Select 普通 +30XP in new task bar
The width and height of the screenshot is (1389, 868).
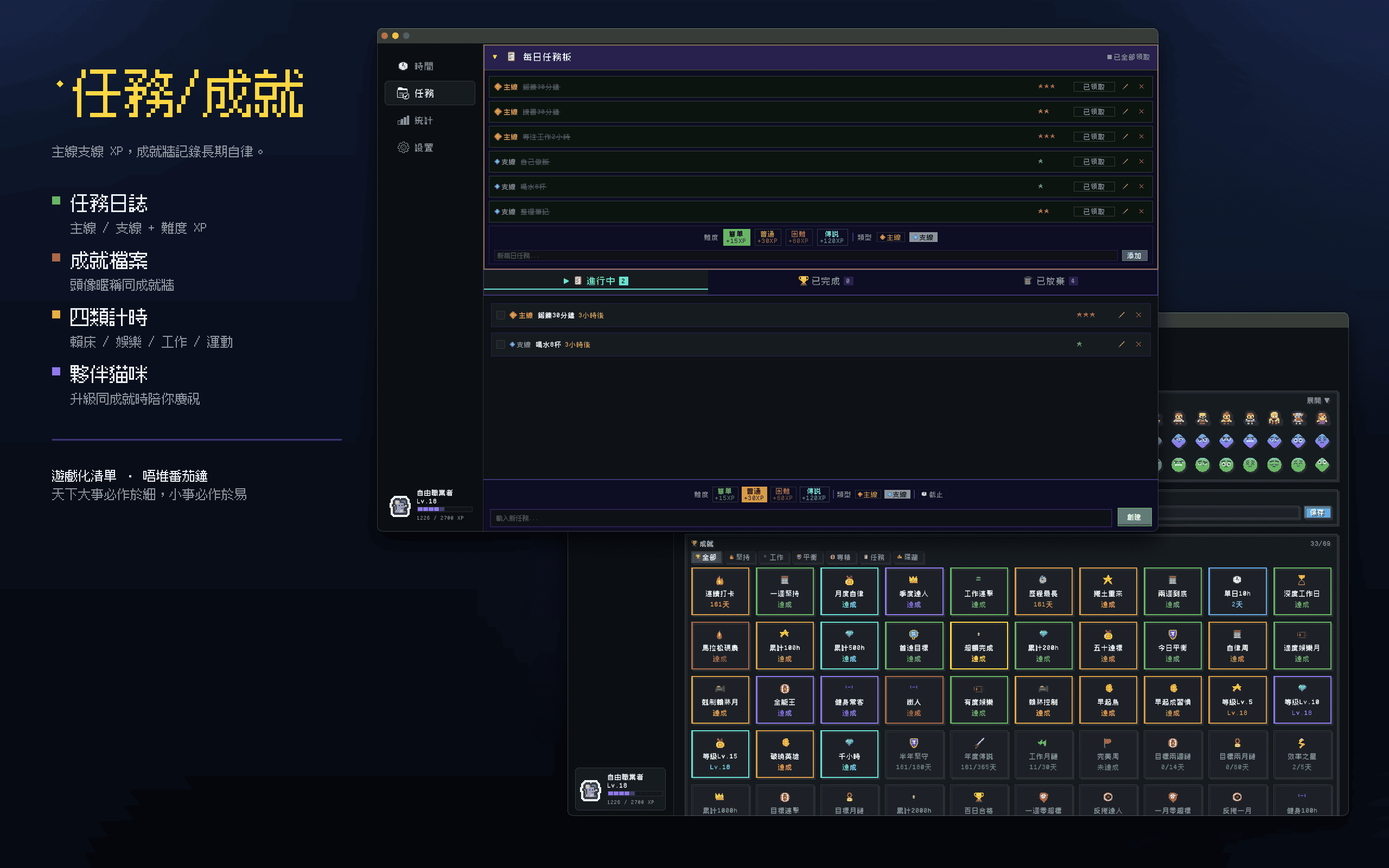(754, 494)
